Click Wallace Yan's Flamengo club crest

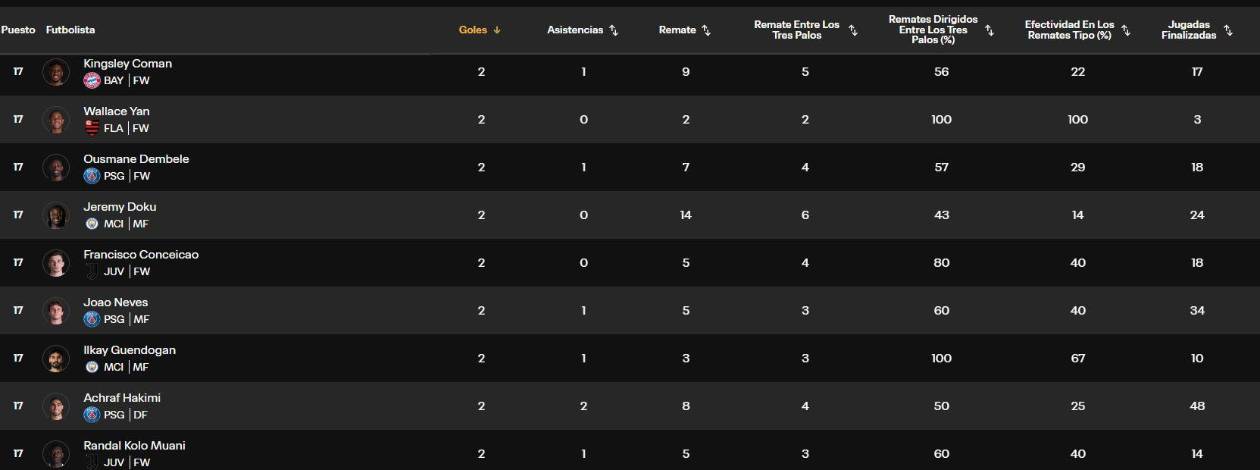pyautogui.click(x=92, y=128)
